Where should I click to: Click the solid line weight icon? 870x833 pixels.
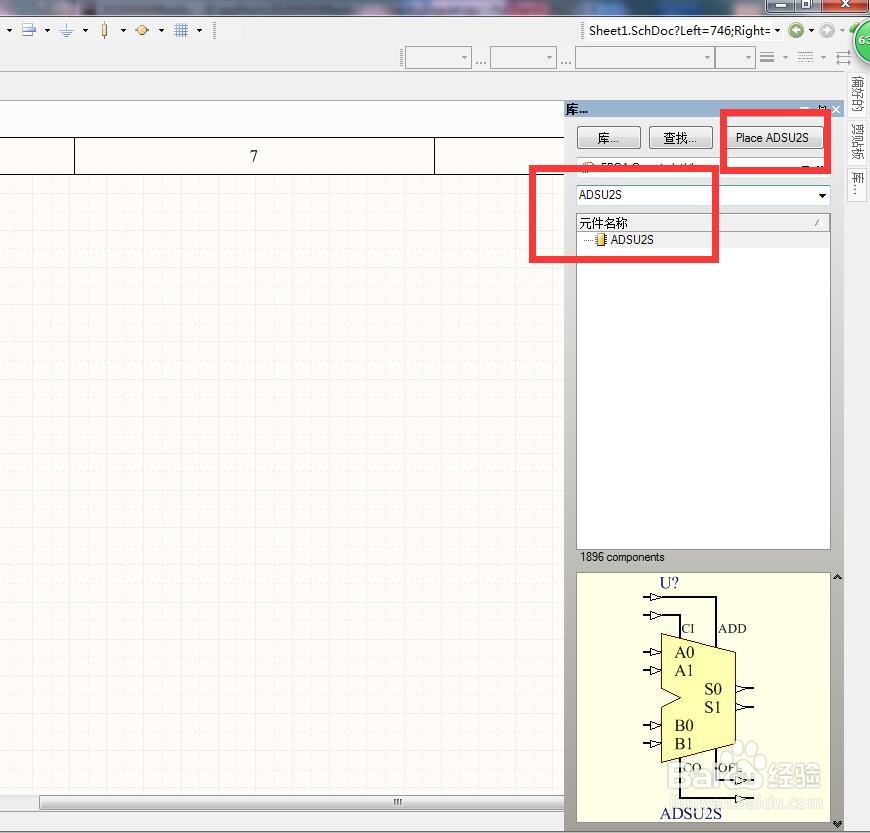pos(767,57)
